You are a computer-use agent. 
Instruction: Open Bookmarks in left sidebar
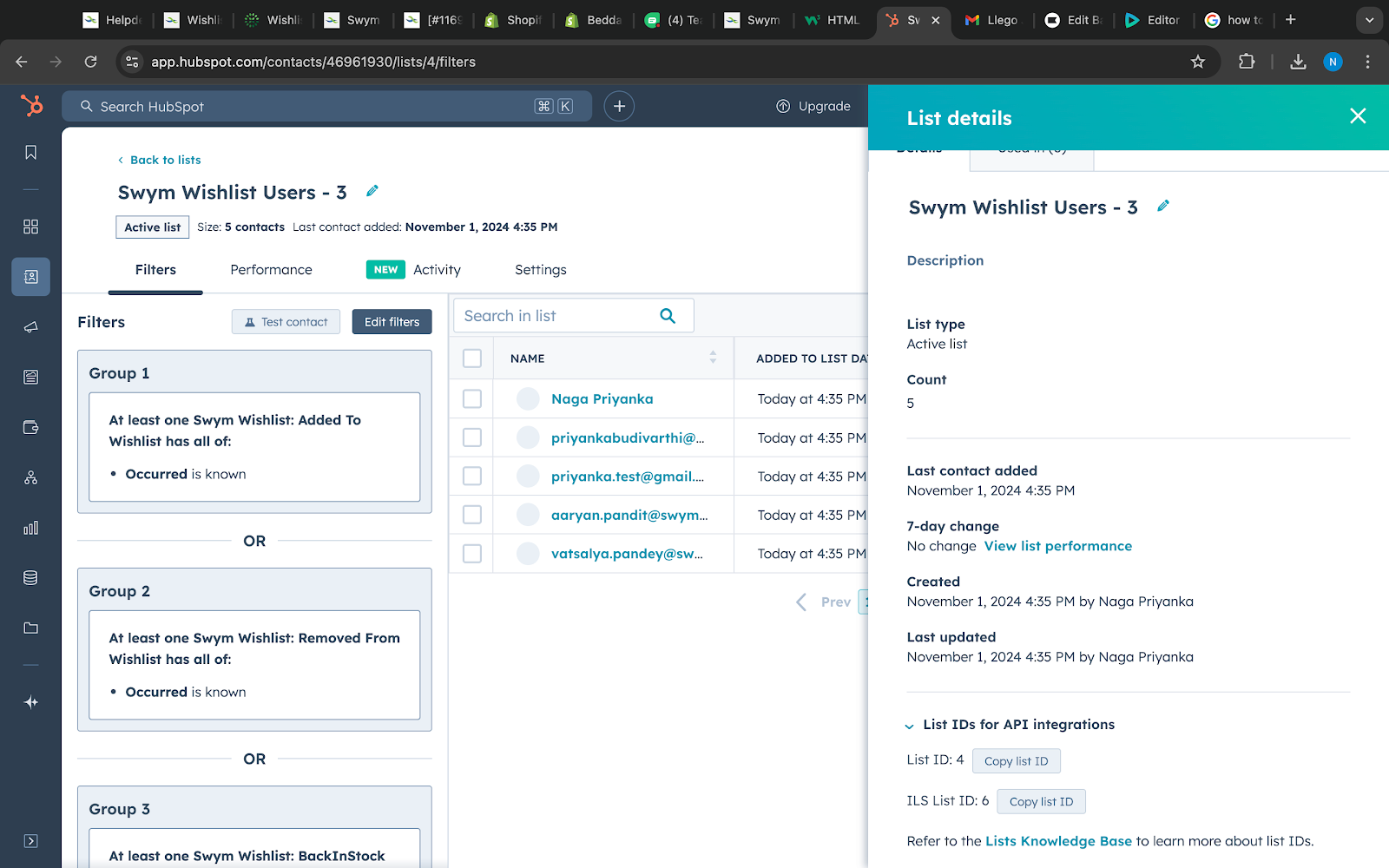point(30,153)
